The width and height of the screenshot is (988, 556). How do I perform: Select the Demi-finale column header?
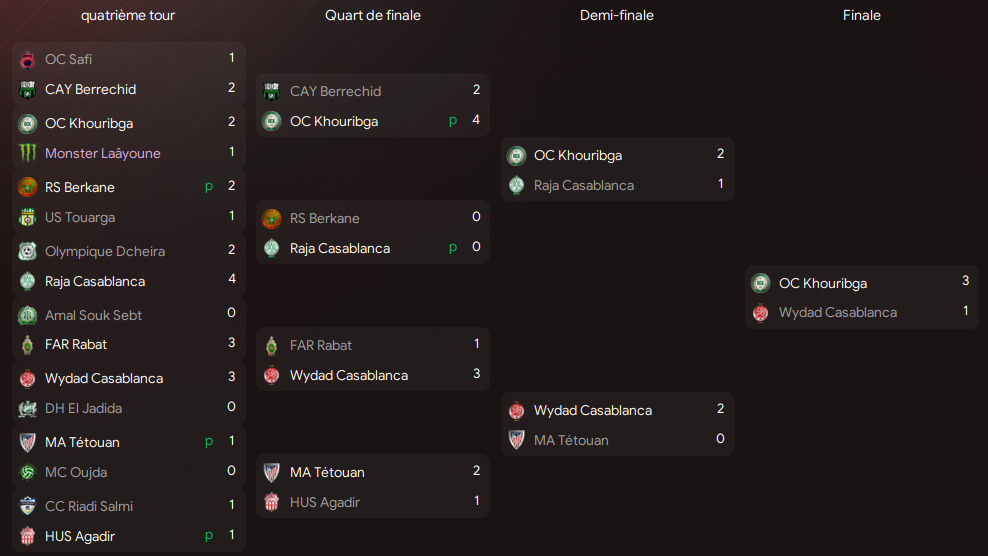[x=616, y=15]
